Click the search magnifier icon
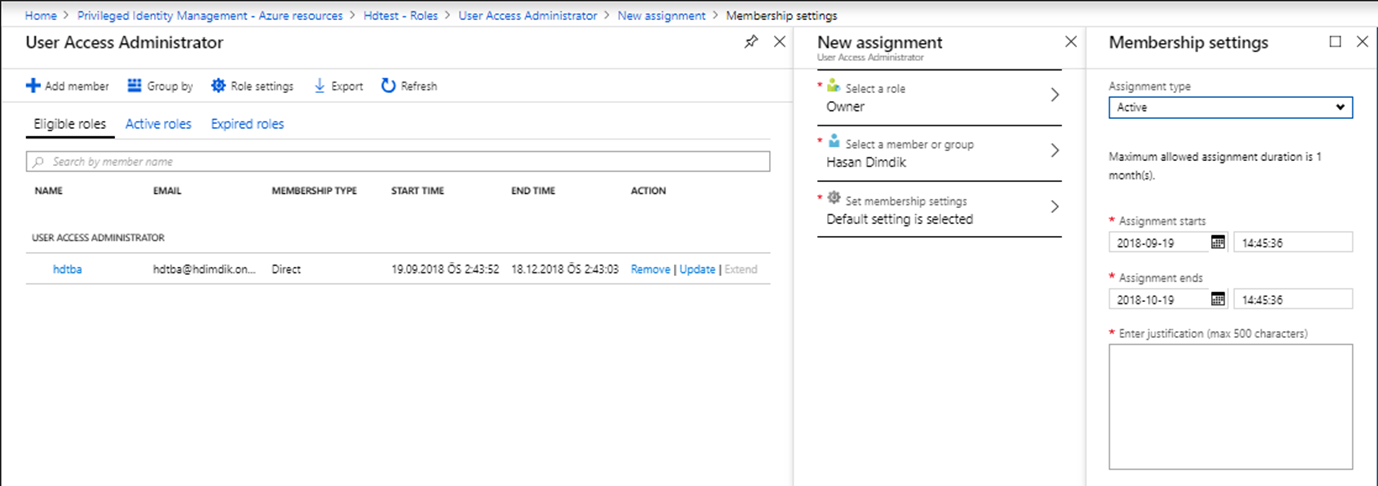The image size is (1378, 486). (38, 162)
